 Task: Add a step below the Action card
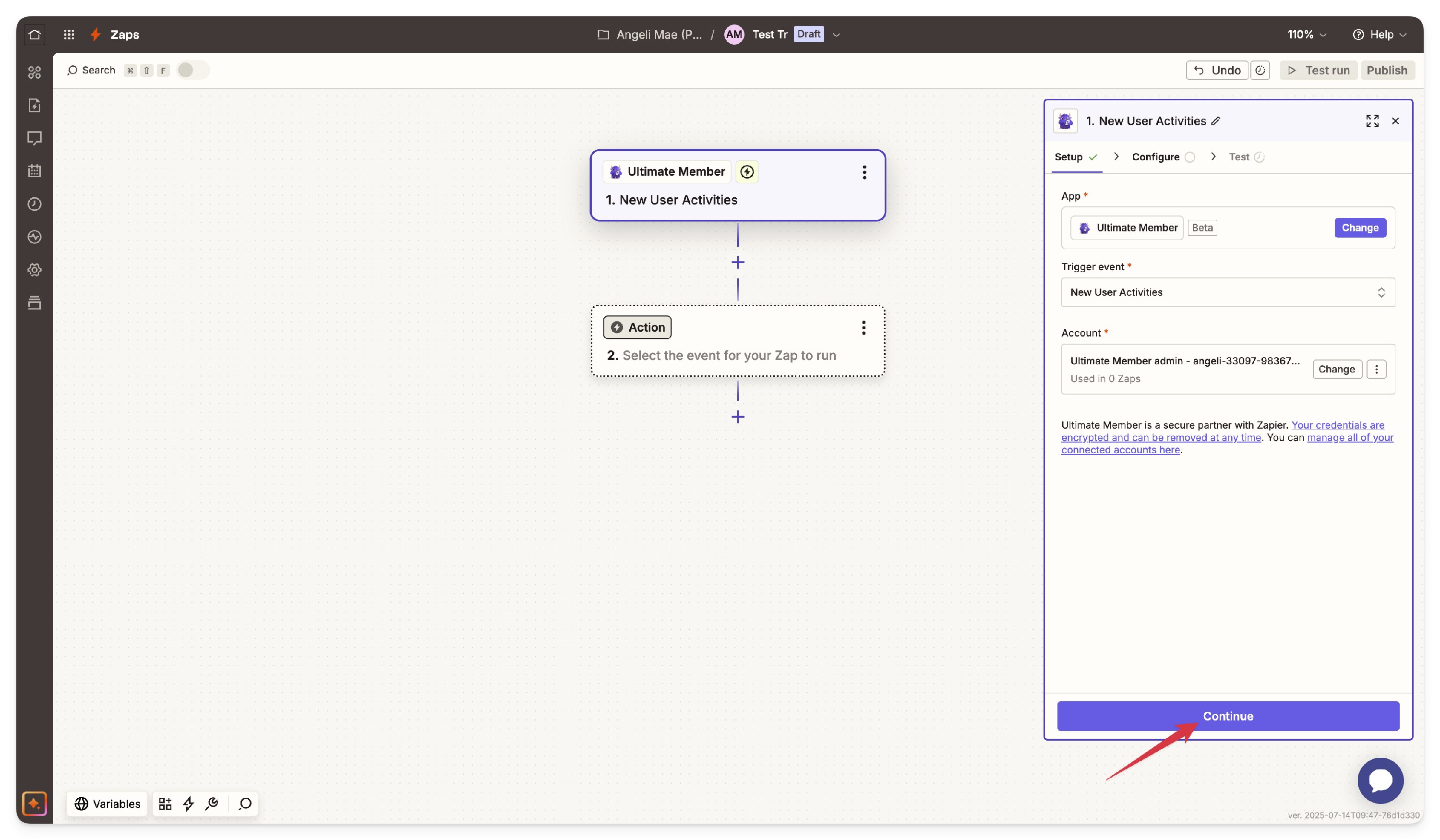[x=738, y=417]
